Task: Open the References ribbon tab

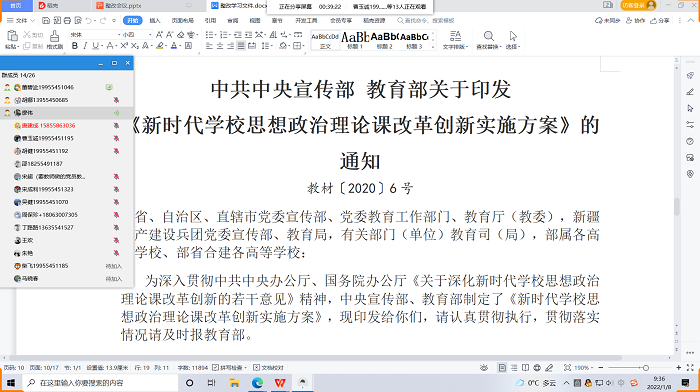Action: [x=210, y=21]
